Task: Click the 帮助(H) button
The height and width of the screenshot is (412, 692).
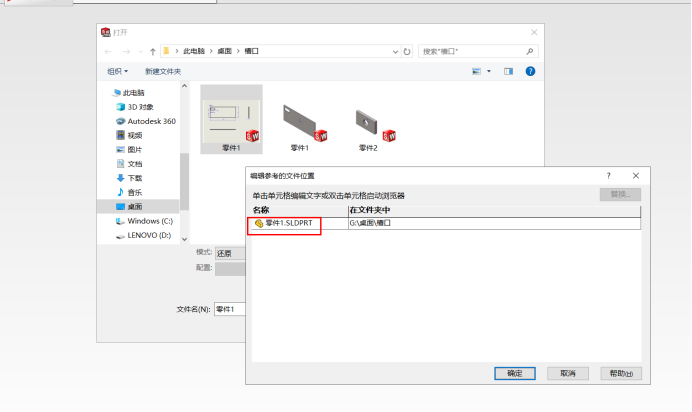Action: (621, 374)
